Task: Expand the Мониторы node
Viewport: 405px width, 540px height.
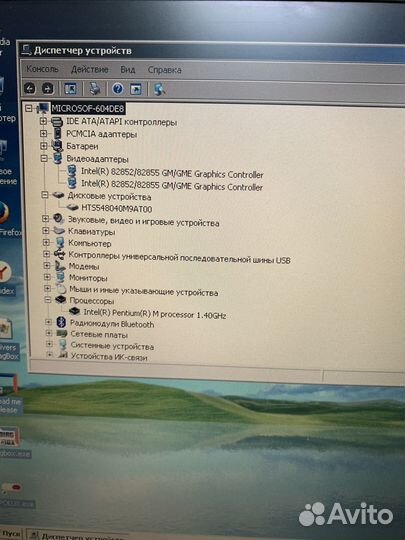Action: (47, 277)
